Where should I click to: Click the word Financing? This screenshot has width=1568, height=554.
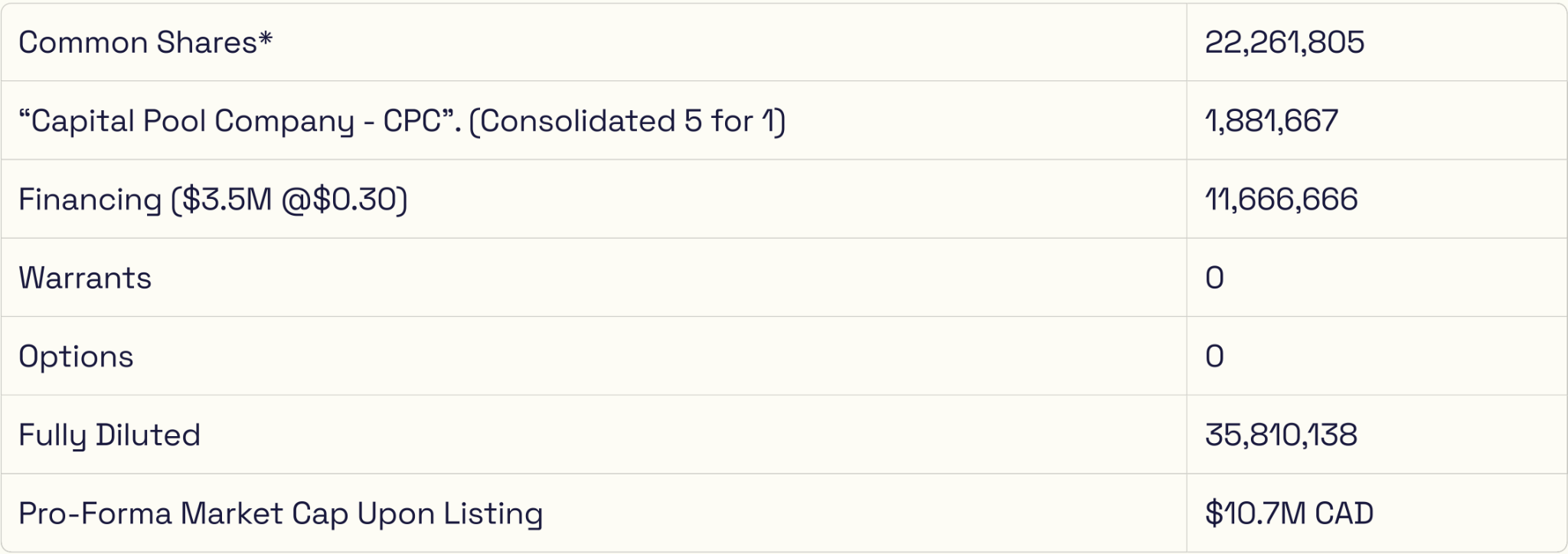point(90,200)
